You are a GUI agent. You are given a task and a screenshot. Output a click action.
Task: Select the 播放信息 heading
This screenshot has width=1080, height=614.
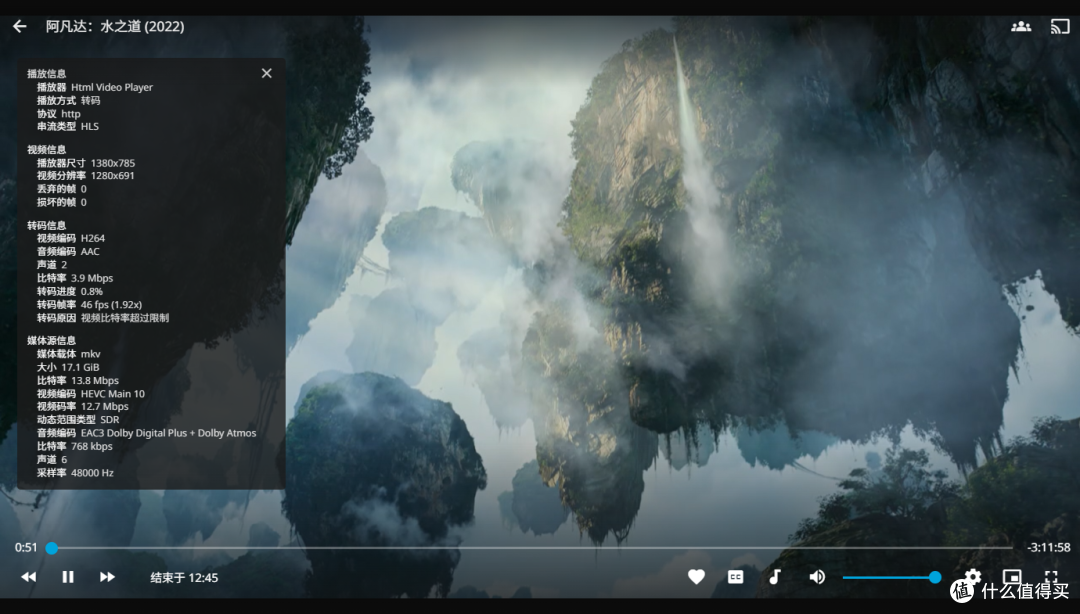click(x=47, y=74)
